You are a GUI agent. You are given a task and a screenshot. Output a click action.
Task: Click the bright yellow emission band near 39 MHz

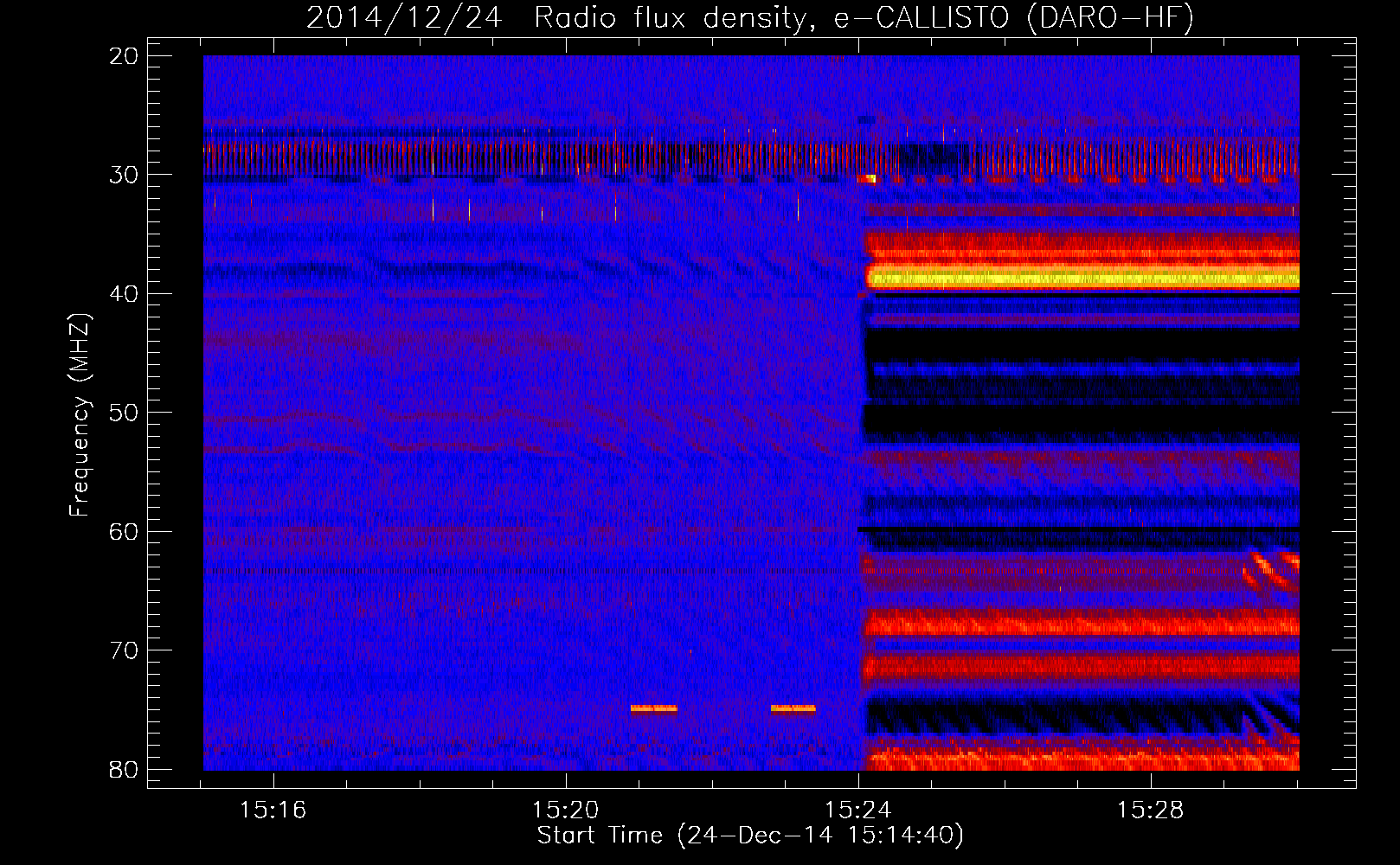(x=1083, y=278)
